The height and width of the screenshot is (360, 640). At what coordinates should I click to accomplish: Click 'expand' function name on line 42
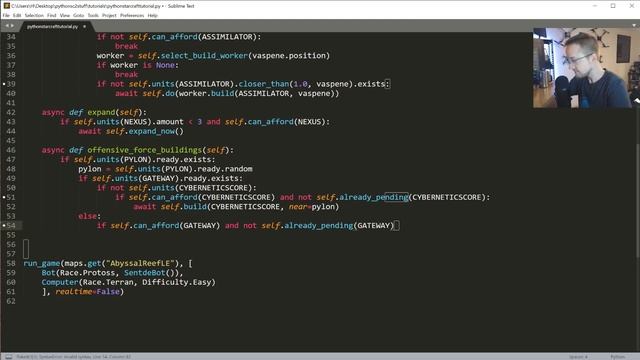point(101,112)
